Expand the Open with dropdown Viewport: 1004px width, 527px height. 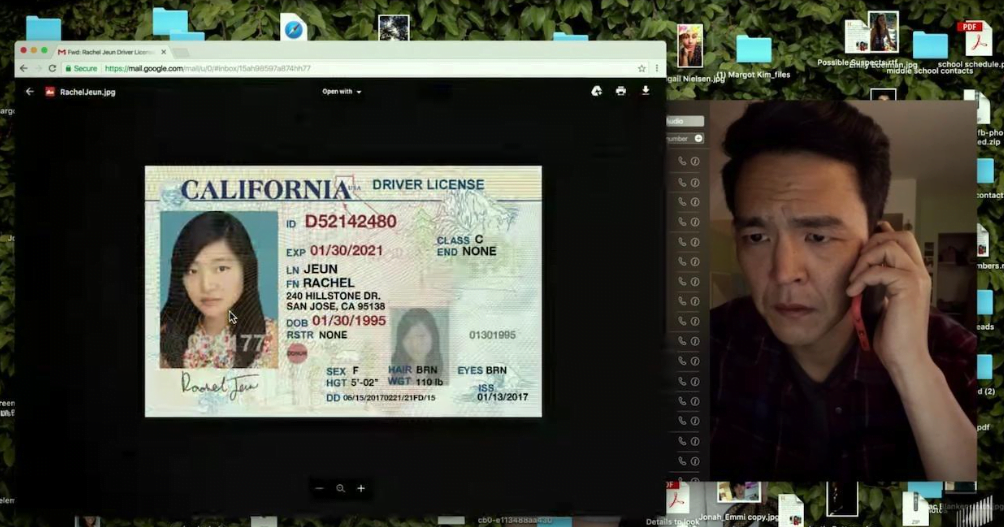point(342,92)
